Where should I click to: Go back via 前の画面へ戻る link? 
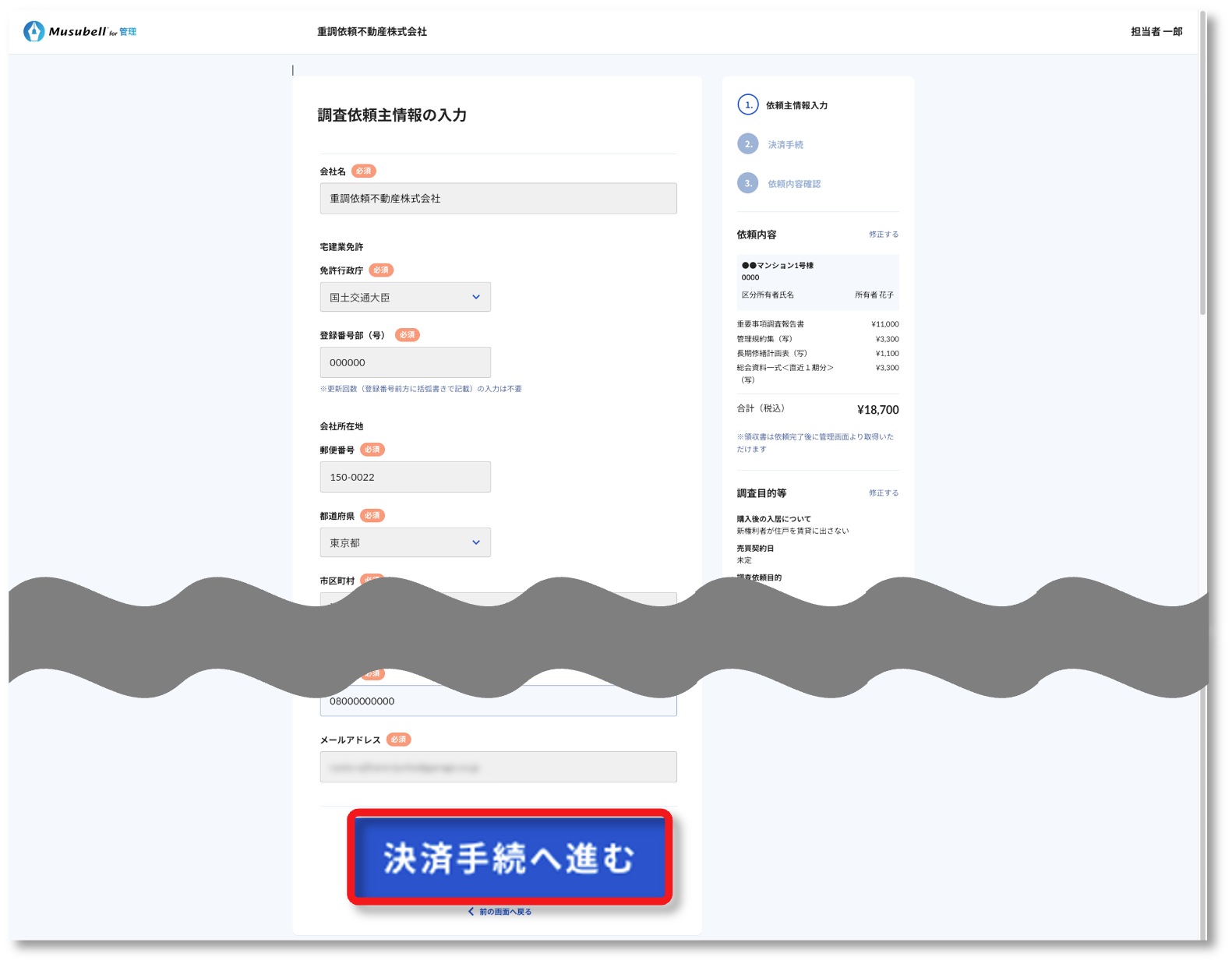tap(504, 911)
